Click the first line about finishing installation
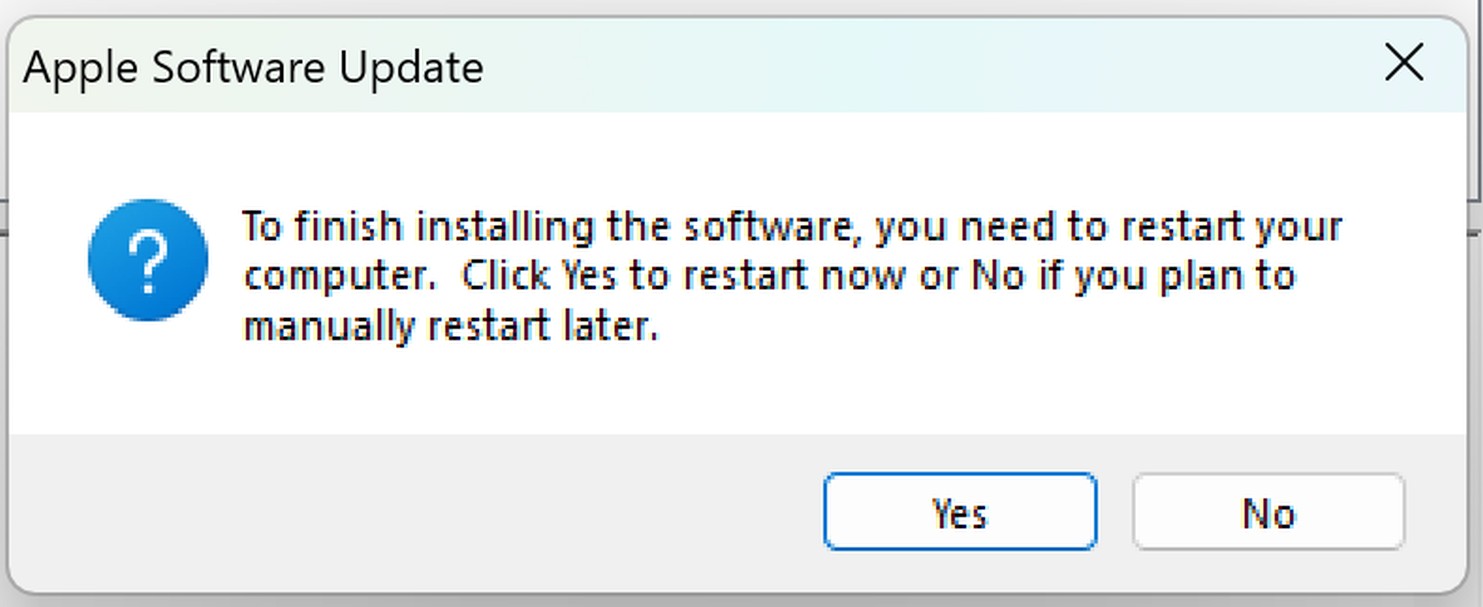 click(792, 227)
